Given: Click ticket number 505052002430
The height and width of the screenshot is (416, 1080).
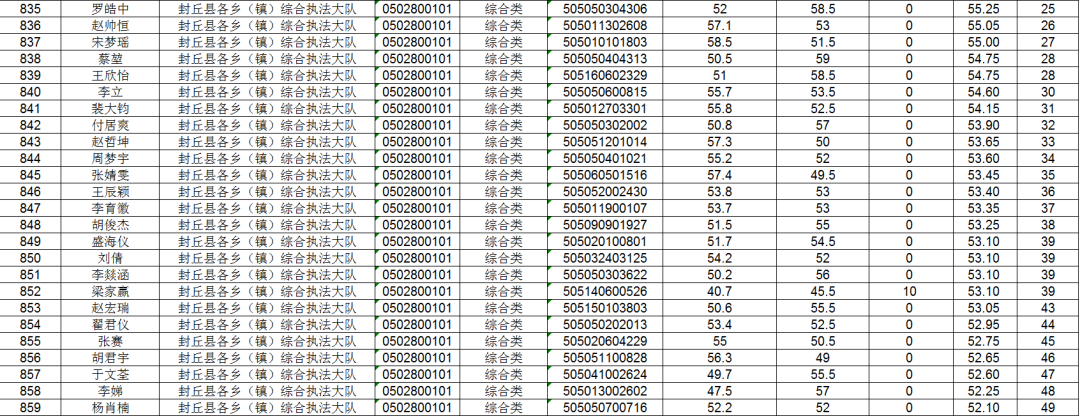Looking at the screenshot, I should (x=605, y=191).
